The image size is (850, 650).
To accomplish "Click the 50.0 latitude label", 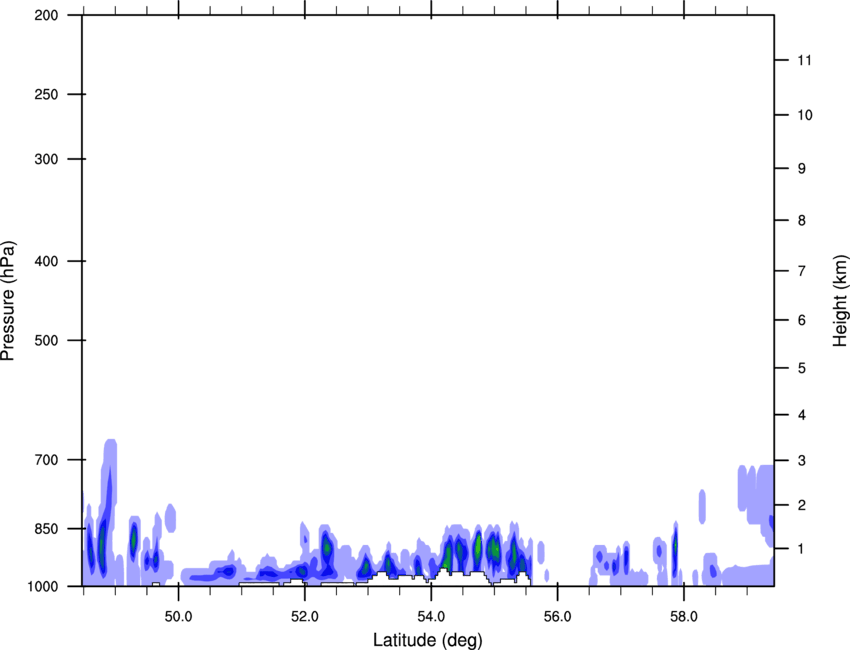I will point(178,617).
